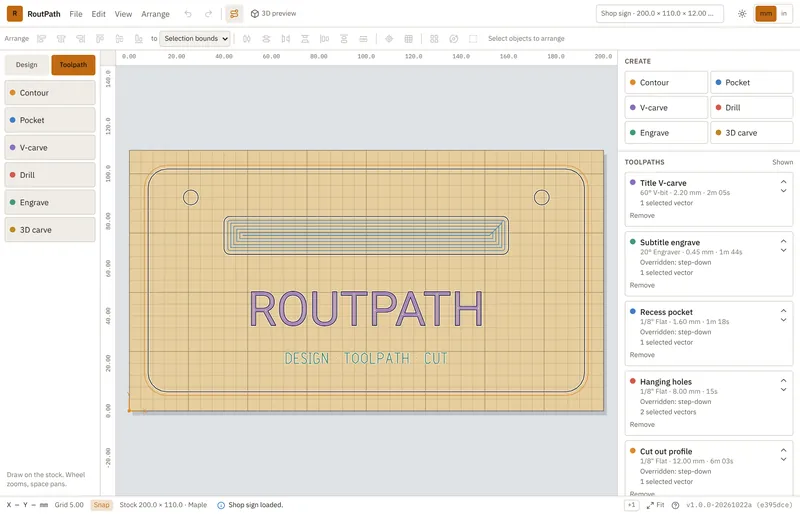Remove the Recess pocket toolpath
This screenshot has width=800, height=514.
(642, 355)
